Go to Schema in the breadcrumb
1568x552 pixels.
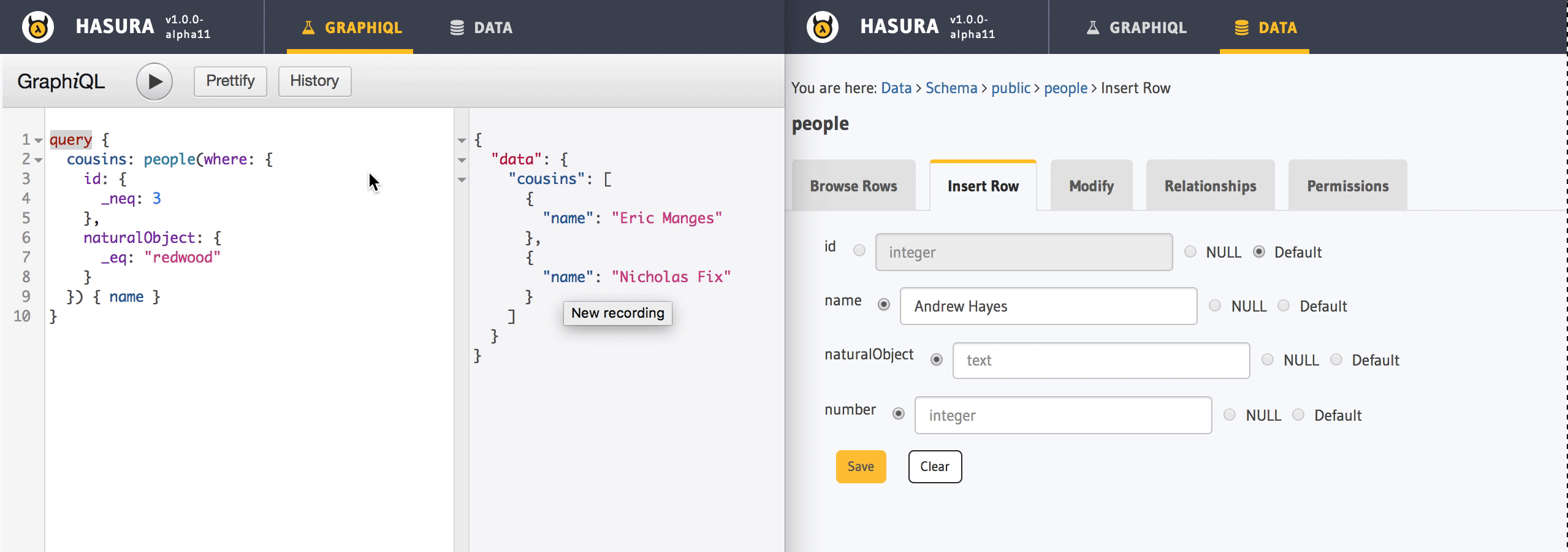[951, 88]
